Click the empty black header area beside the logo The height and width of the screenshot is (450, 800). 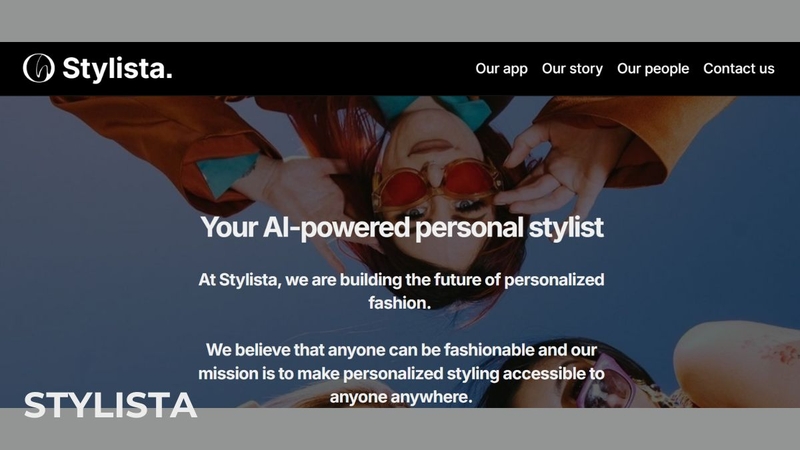[323, 68]
